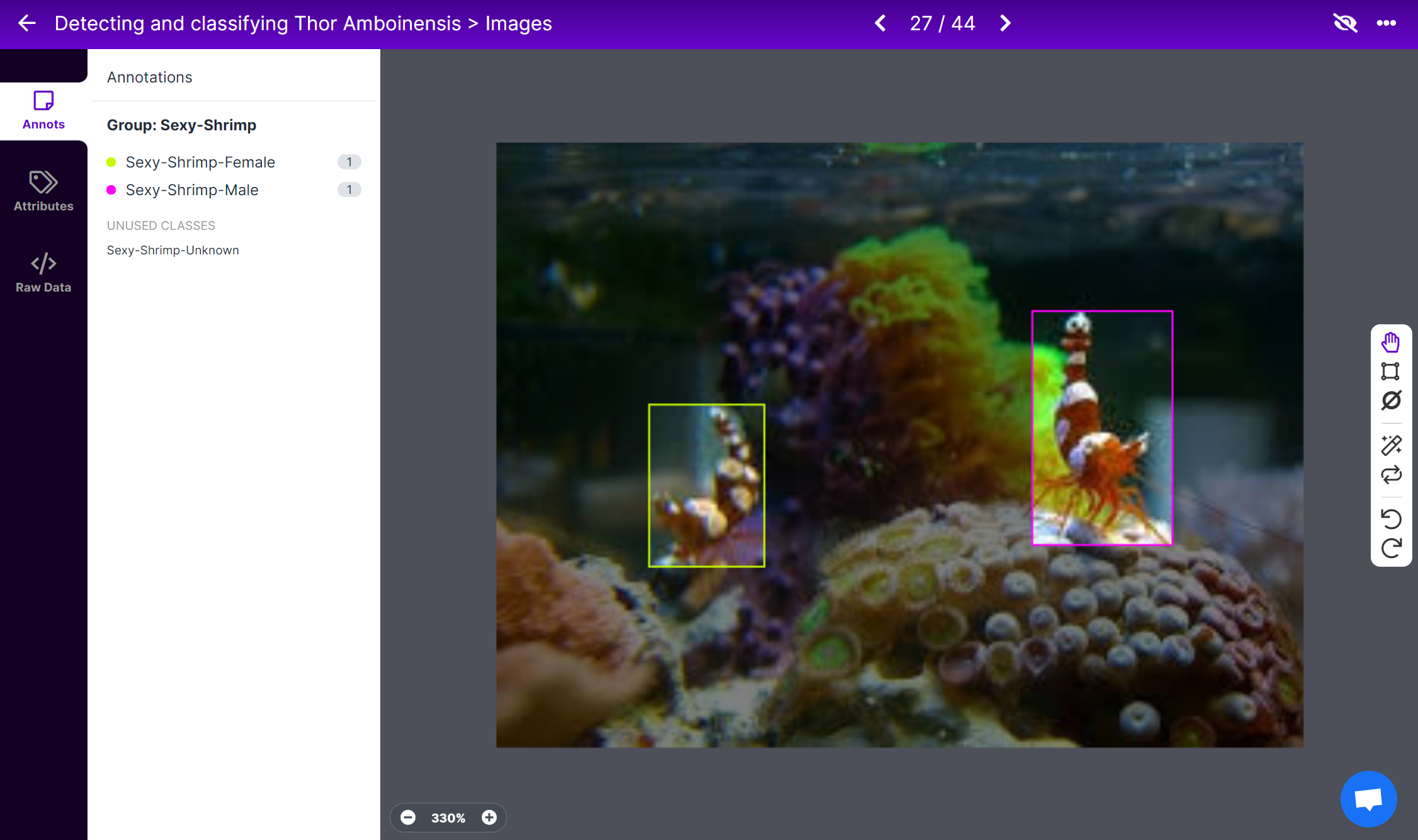The width and height of the screenshot is (1418, 840).
Task: Select the Sexy-Shrimp-Female class entry
Action: (x=200, y=162)
